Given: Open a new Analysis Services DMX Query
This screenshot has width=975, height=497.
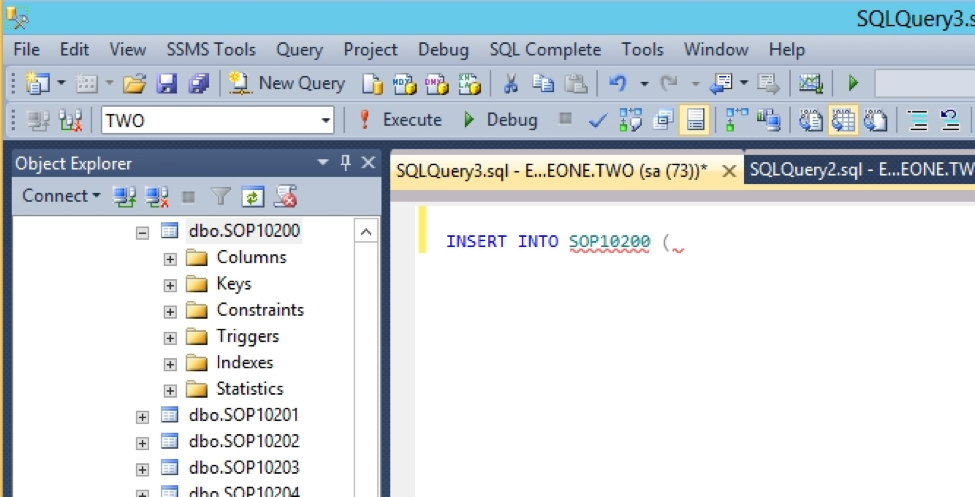Looking at the screenshot, I should pyautogui.click(x=437, y=83).
